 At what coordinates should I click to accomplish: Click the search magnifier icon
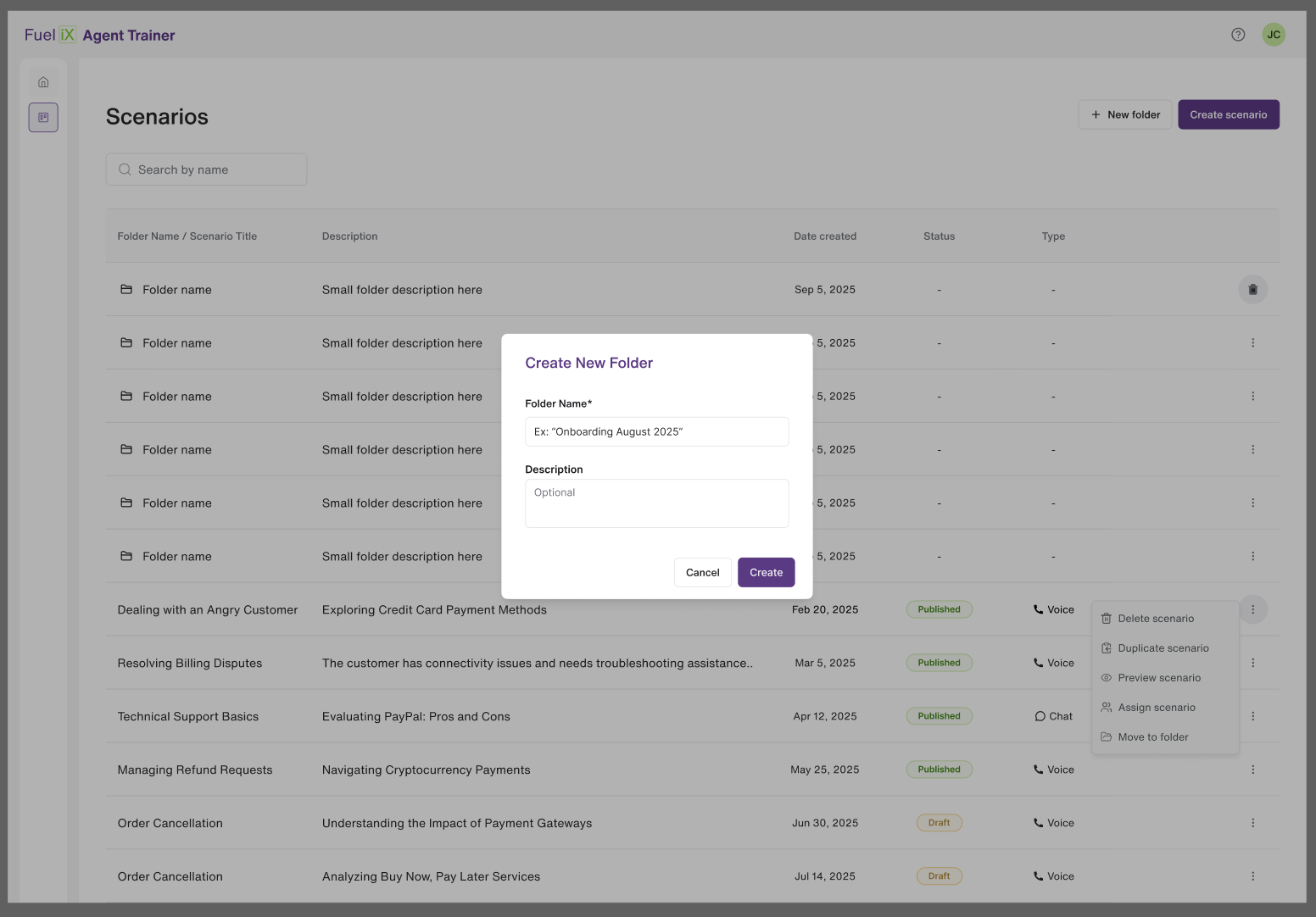(125, 170)
